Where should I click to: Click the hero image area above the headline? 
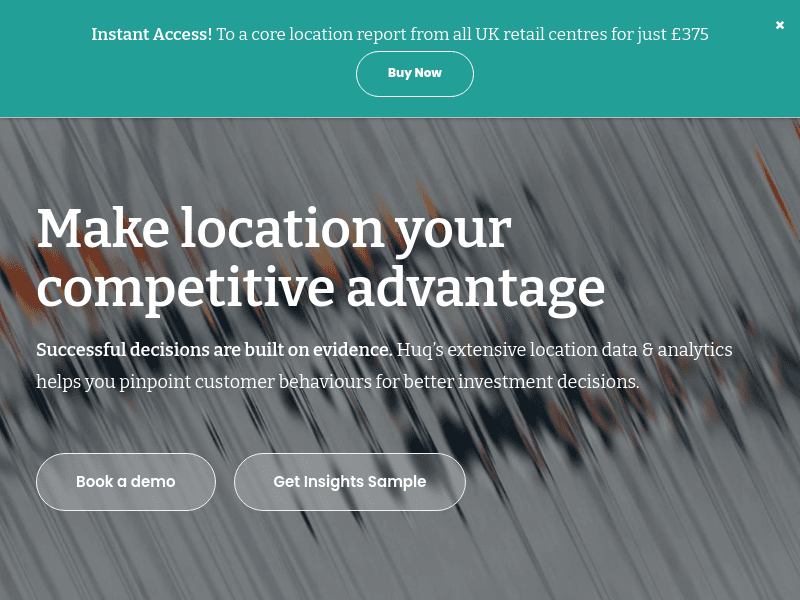400,158
